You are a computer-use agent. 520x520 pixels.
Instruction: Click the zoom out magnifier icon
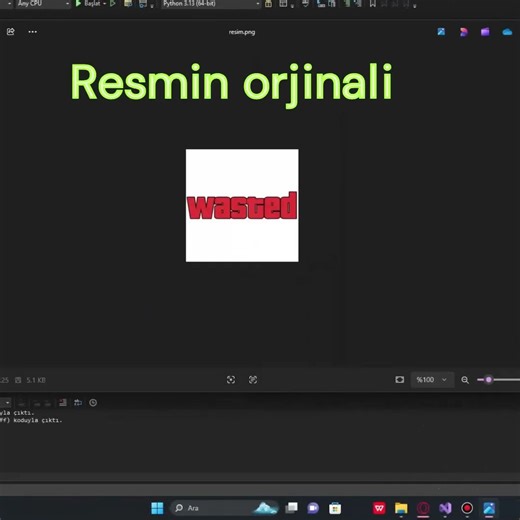465,380
